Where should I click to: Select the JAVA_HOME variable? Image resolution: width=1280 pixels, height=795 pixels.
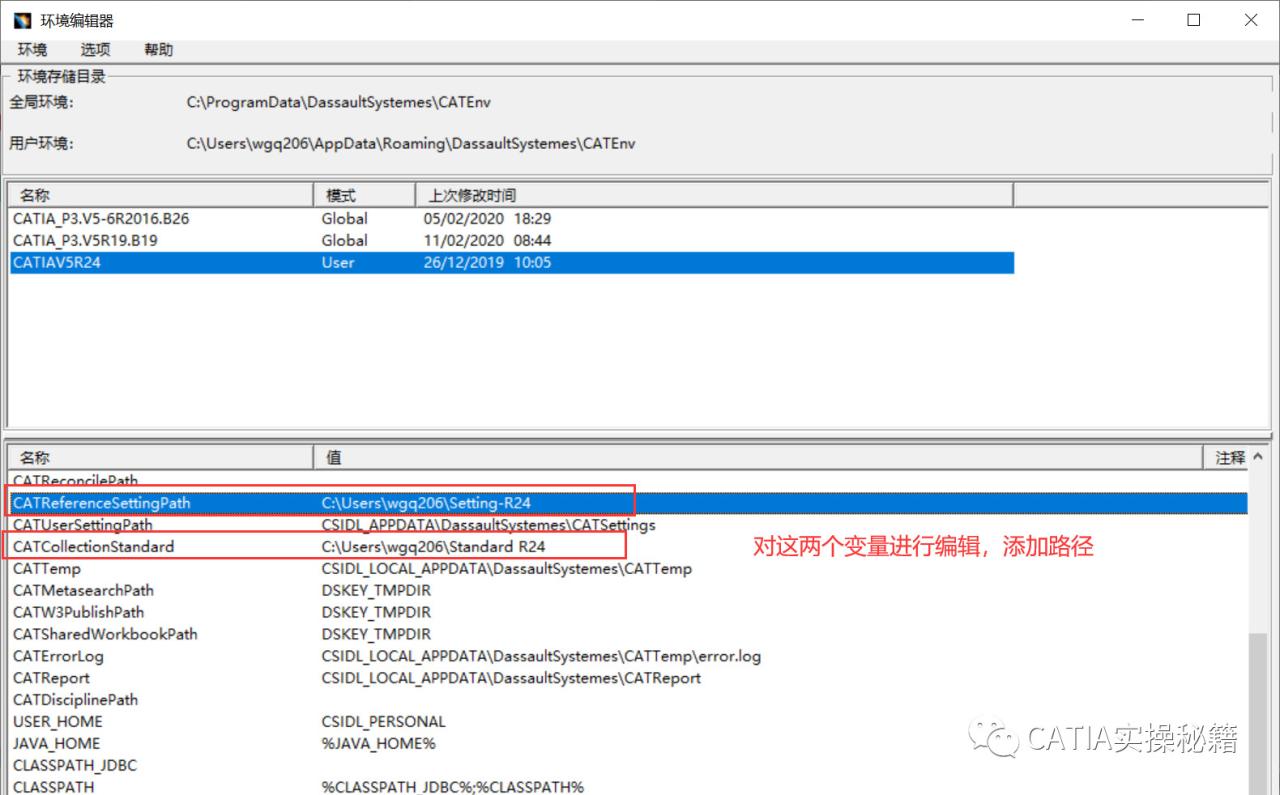55,743
